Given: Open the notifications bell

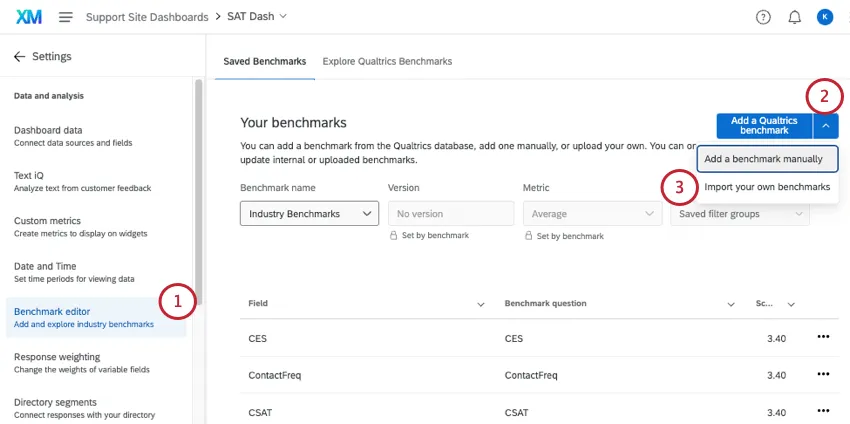Looking at the screenshot, I should pyautogui.click(x=795, y=17).
